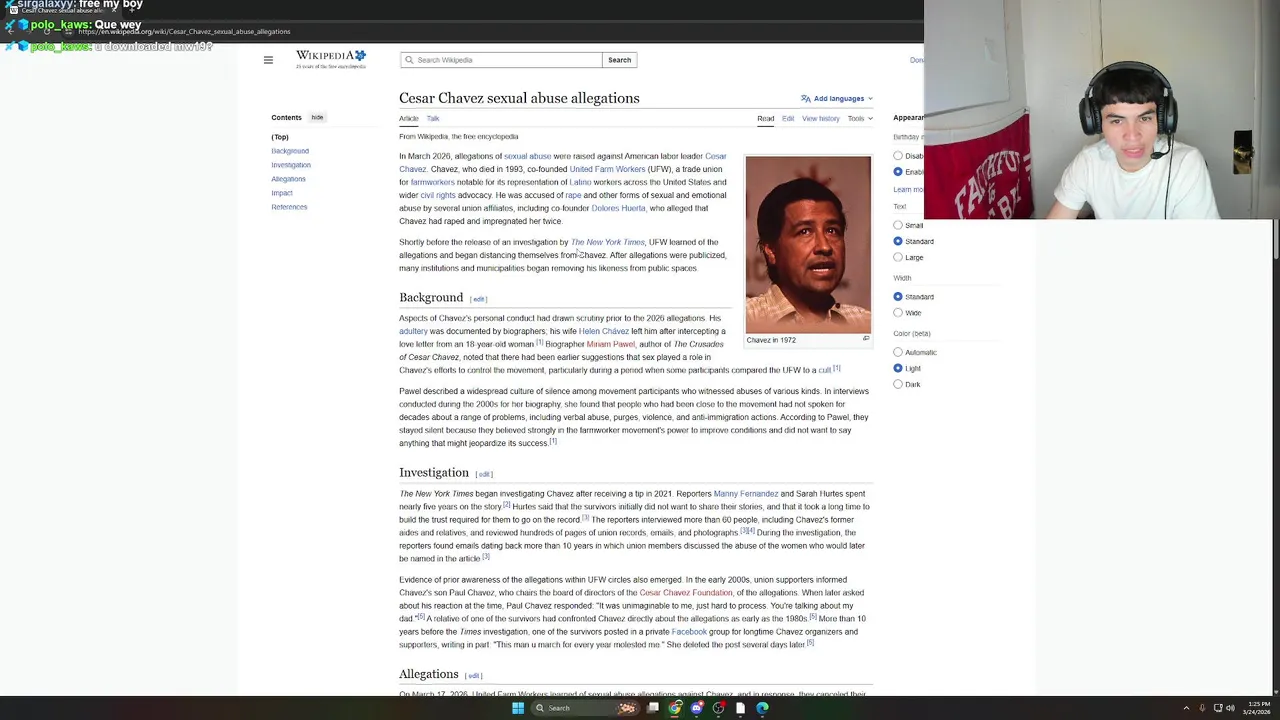Switch to the Talk tab

pos(433,118)
